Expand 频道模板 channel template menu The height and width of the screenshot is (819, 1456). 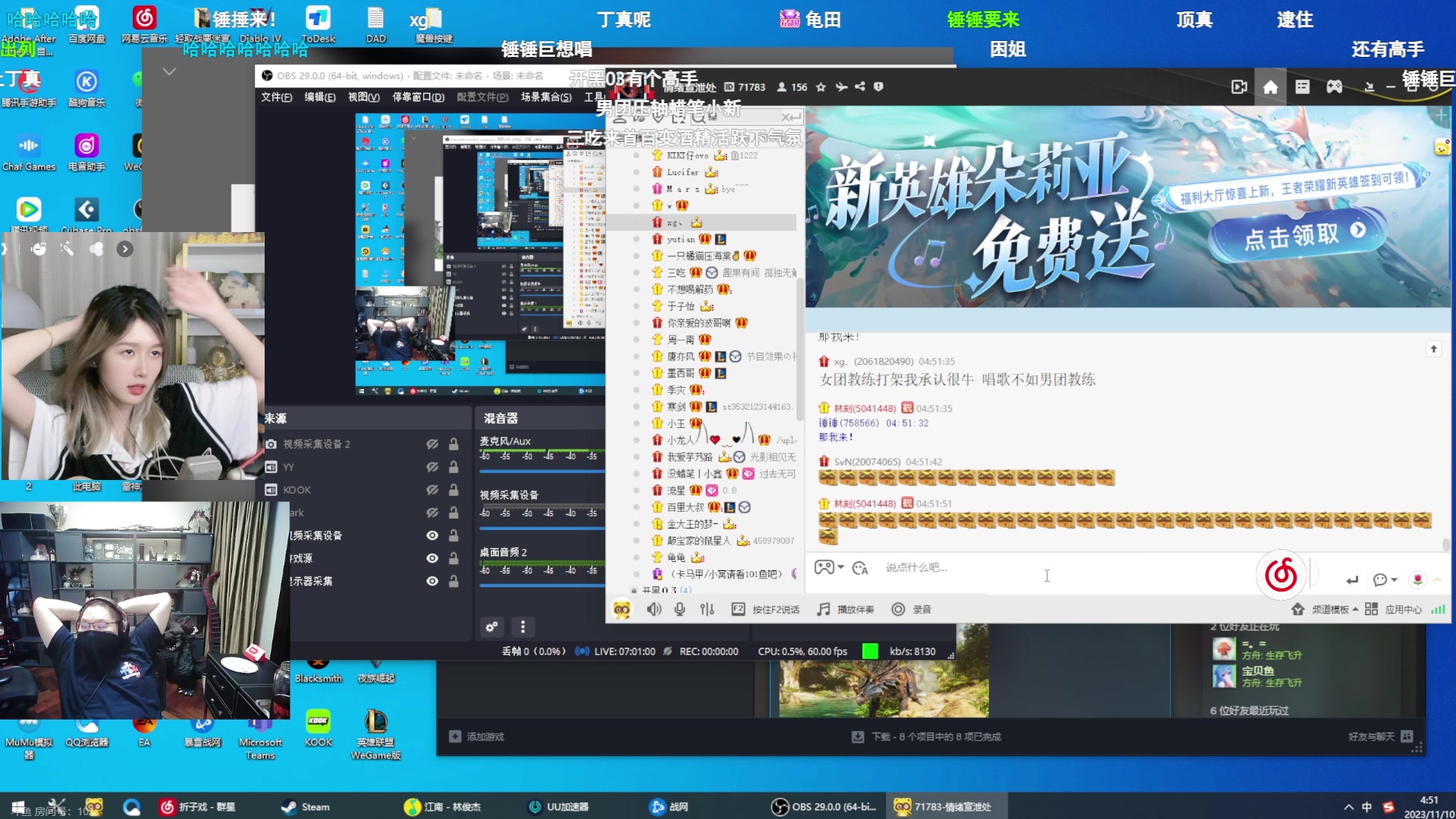click(x=1327, y=610)
